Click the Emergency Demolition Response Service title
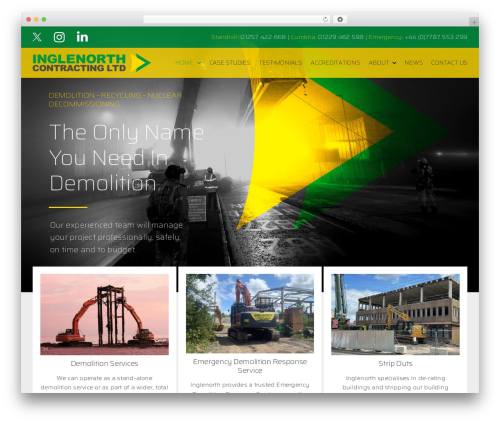 (x=250, y=366)
